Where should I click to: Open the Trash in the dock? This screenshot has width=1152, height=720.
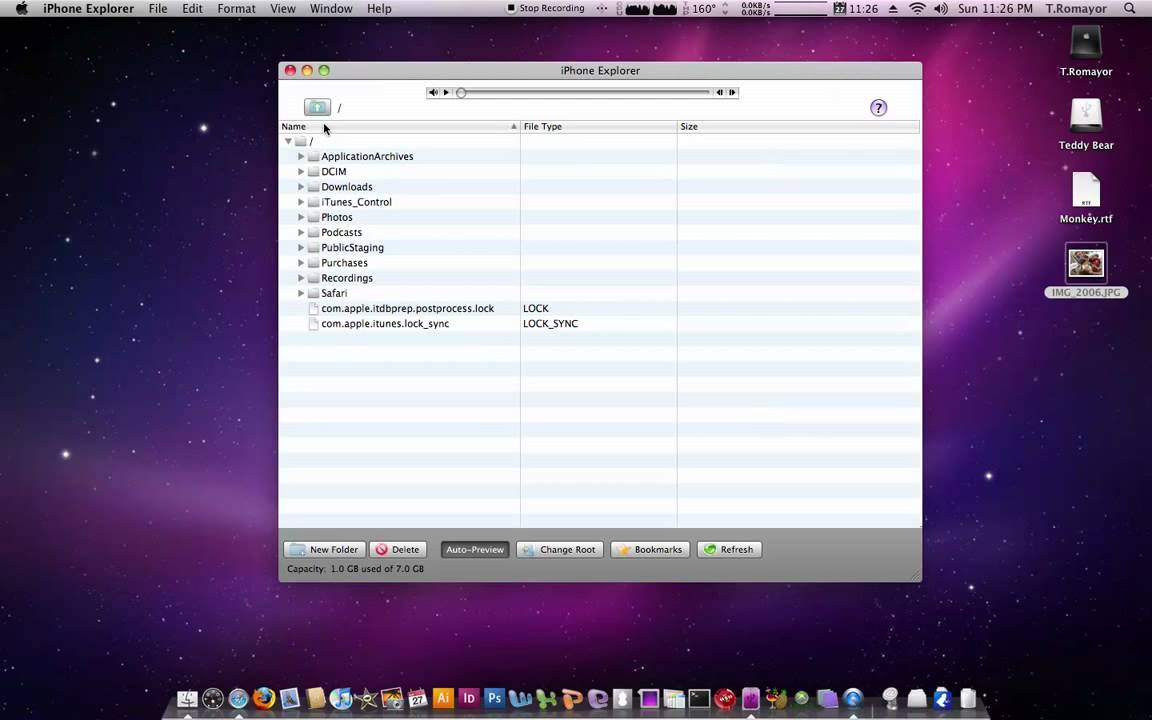click(968, 698)
